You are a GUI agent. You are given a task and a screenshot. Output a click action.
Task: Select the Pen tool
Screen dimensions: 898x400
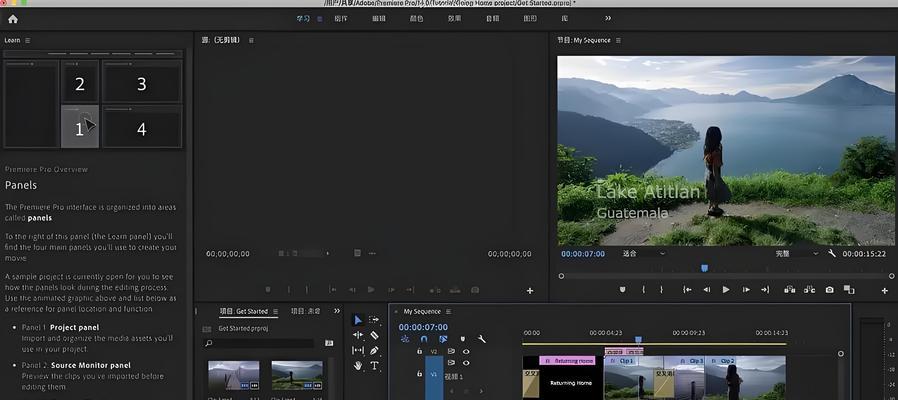click(374, 350)
